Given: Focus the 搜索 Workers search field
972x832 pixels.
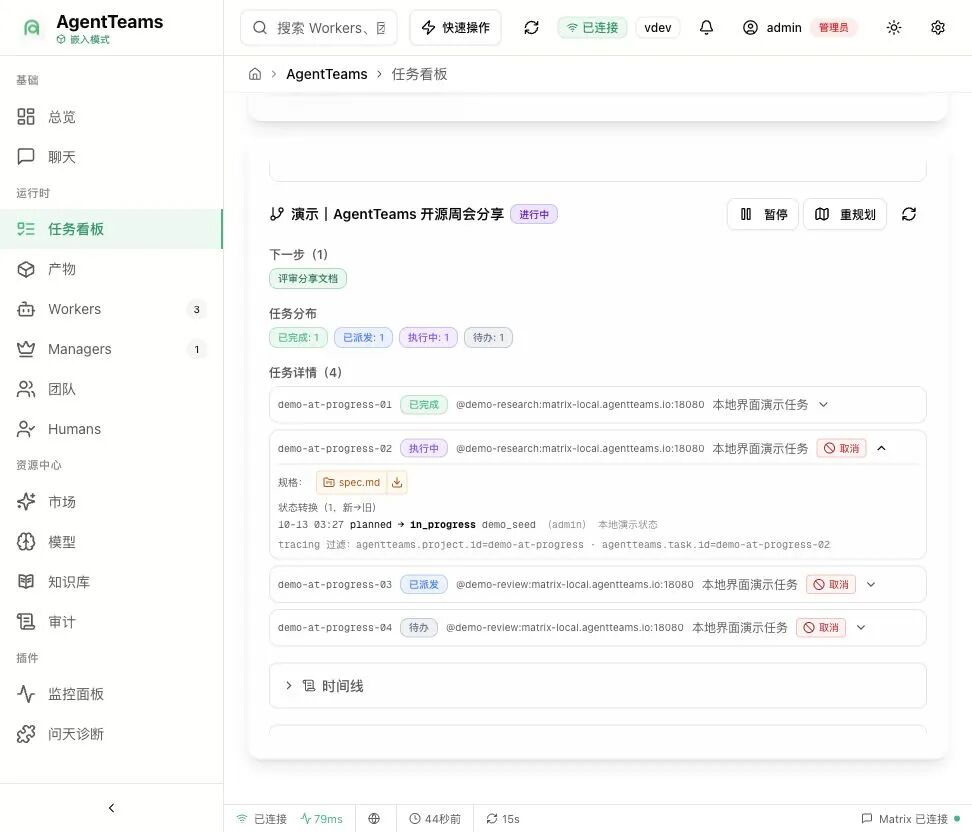Looking at the screenshot, I should [x=319, y=28].
